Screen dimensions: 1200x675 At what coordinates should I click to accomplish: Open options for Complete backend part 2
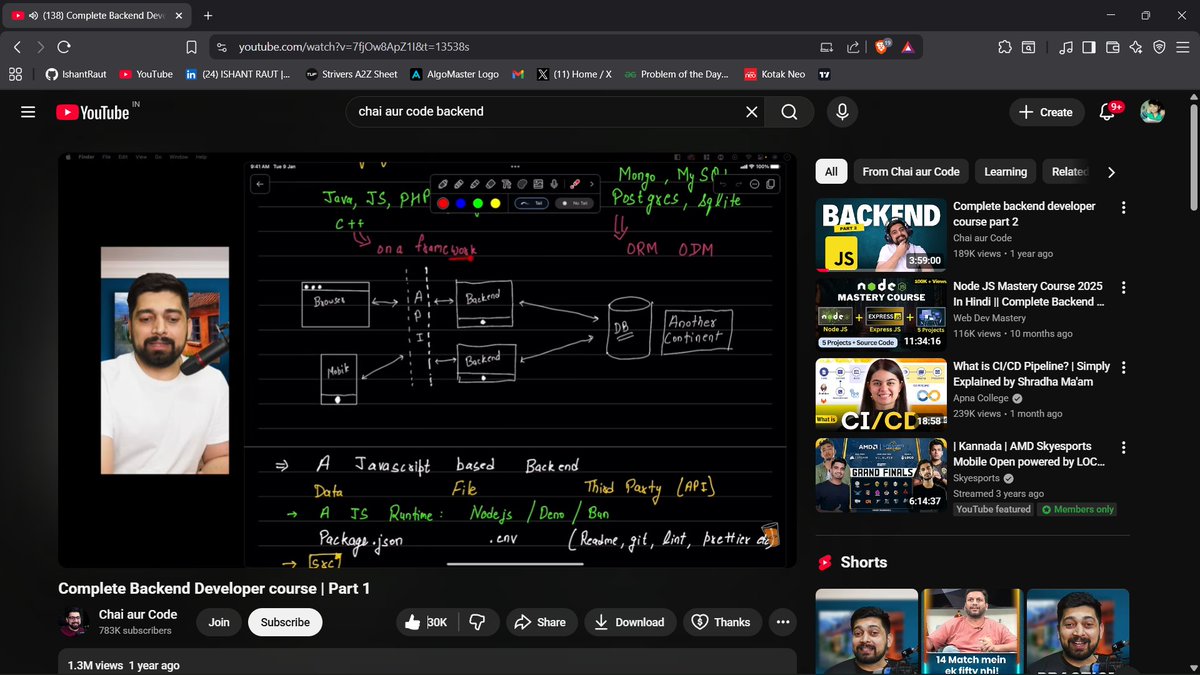coord(1124,208)
